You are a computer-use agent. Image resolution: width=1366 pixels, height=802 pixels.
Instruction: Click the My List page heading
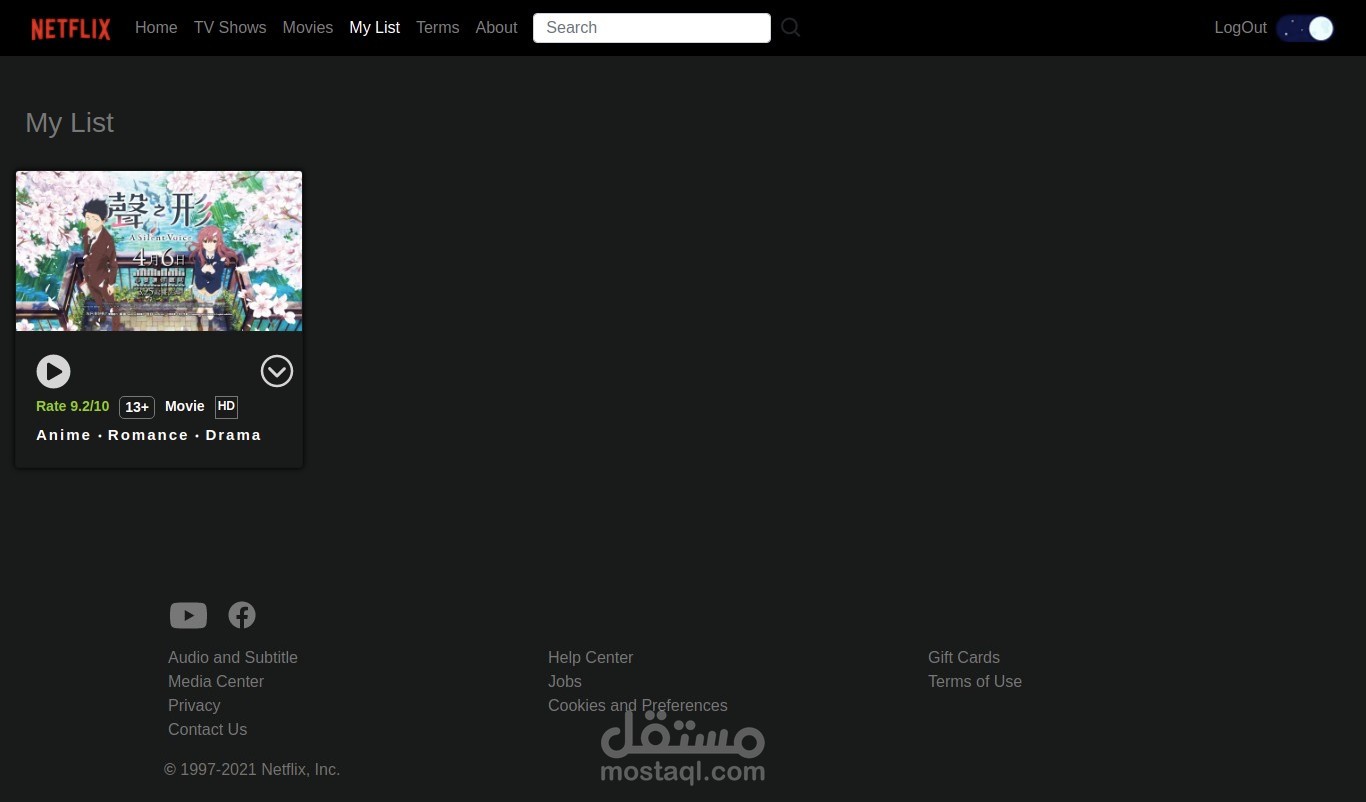pos(69,123)
